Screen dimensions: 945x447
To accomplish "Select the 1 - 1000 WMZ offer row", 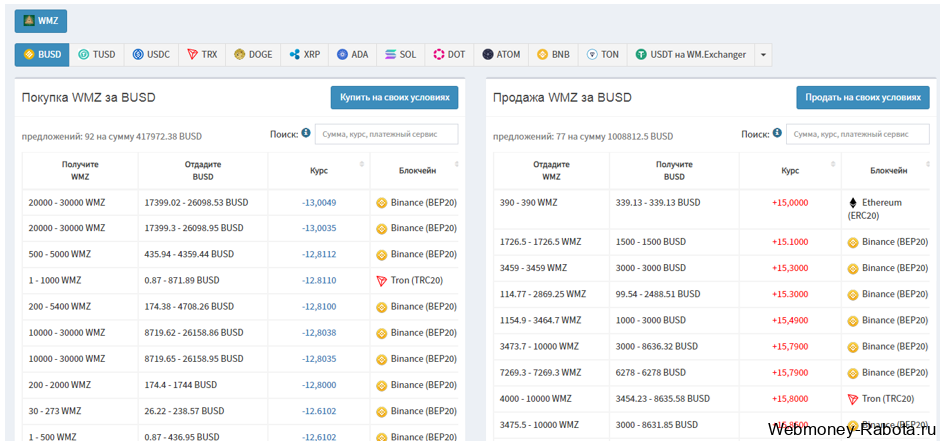I will (x=240, y=281).
